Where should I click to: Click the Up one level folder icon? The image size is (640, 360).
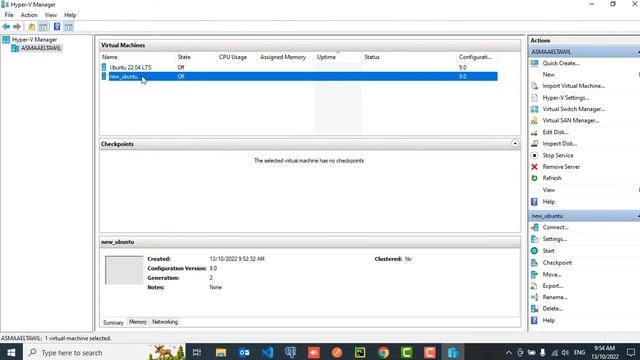point(31,27)
